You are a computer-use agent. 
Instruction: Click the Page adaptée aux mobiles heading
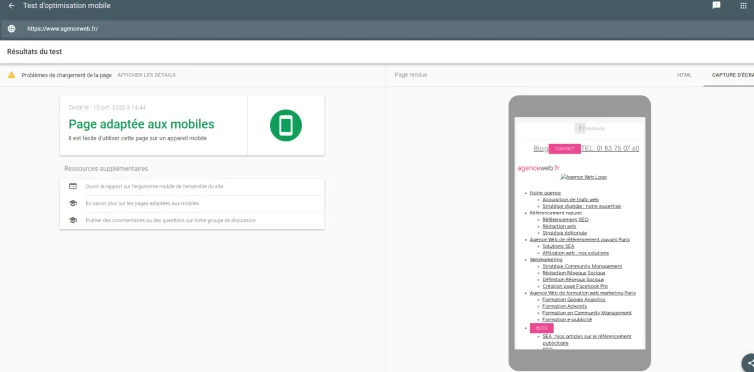click(x=141, y=124)
